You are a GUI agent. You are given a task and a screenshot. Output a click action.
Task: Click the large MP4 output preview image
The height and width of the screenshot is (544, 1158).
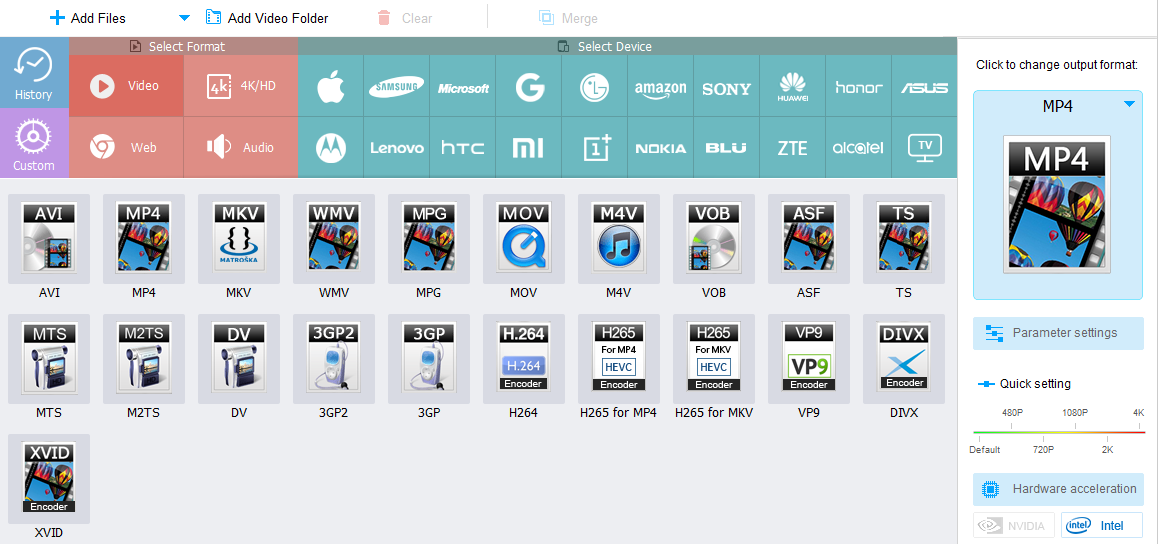pos(1057,206)
